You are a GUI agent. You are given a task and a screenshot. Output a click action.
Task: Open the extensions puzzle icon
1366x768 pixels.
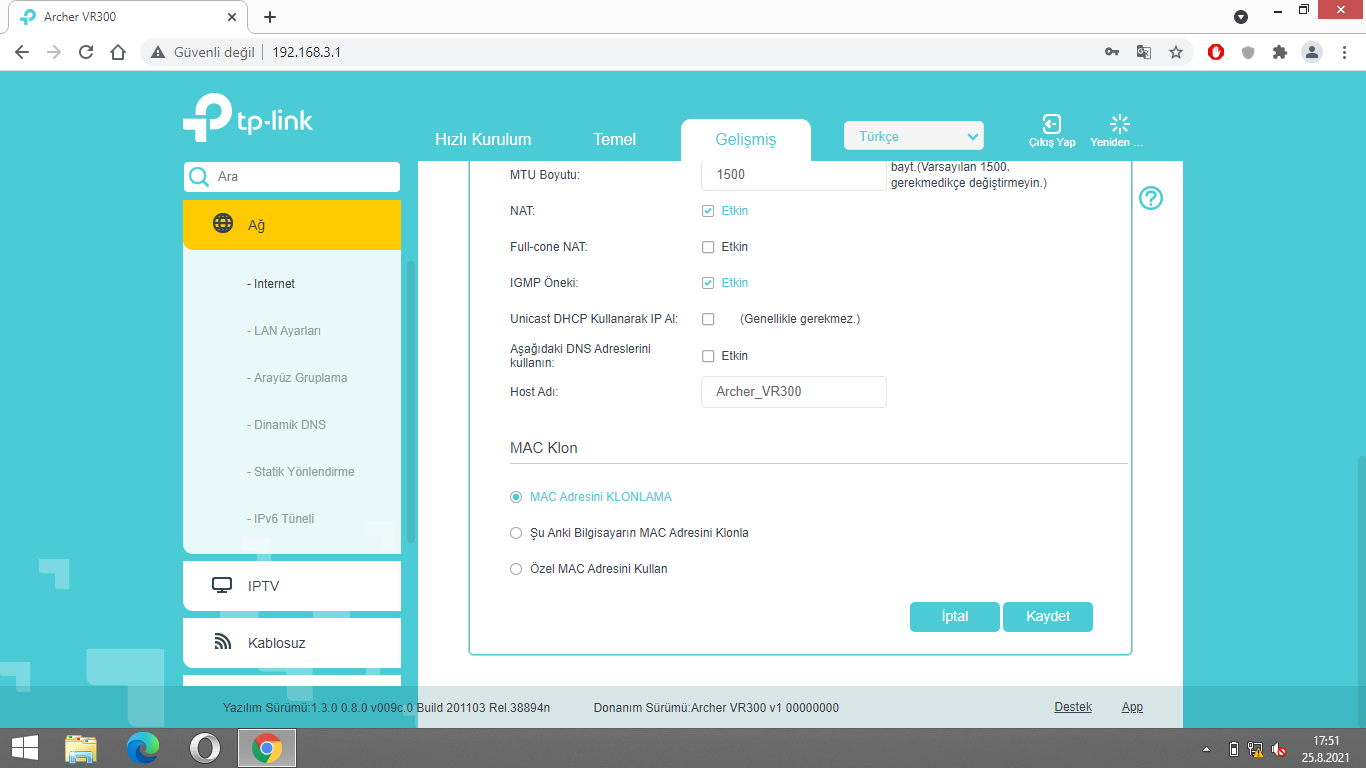point(1279,52)
